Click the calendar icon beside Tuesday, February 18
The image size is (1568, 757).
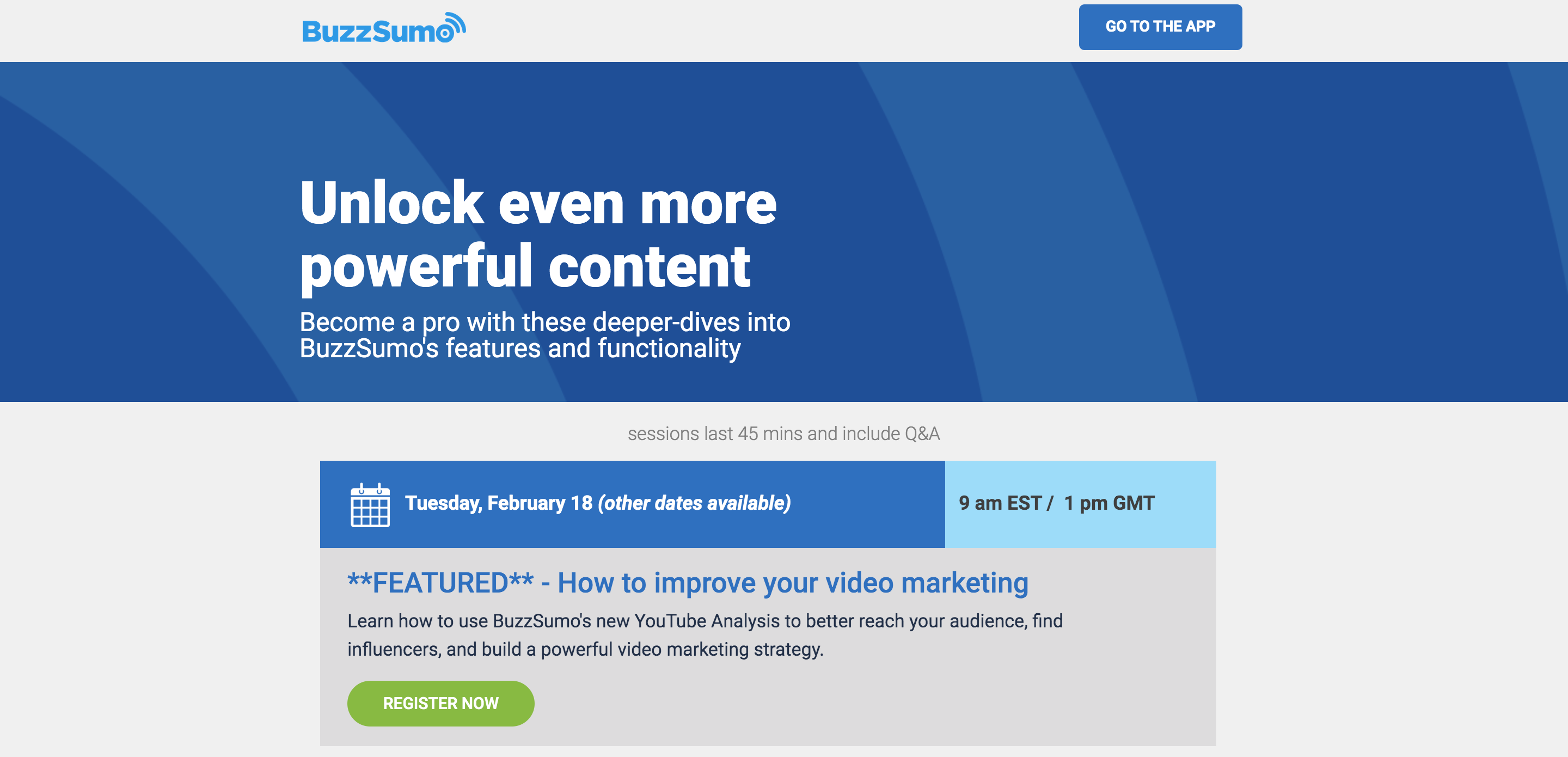[x=370, y=504]
